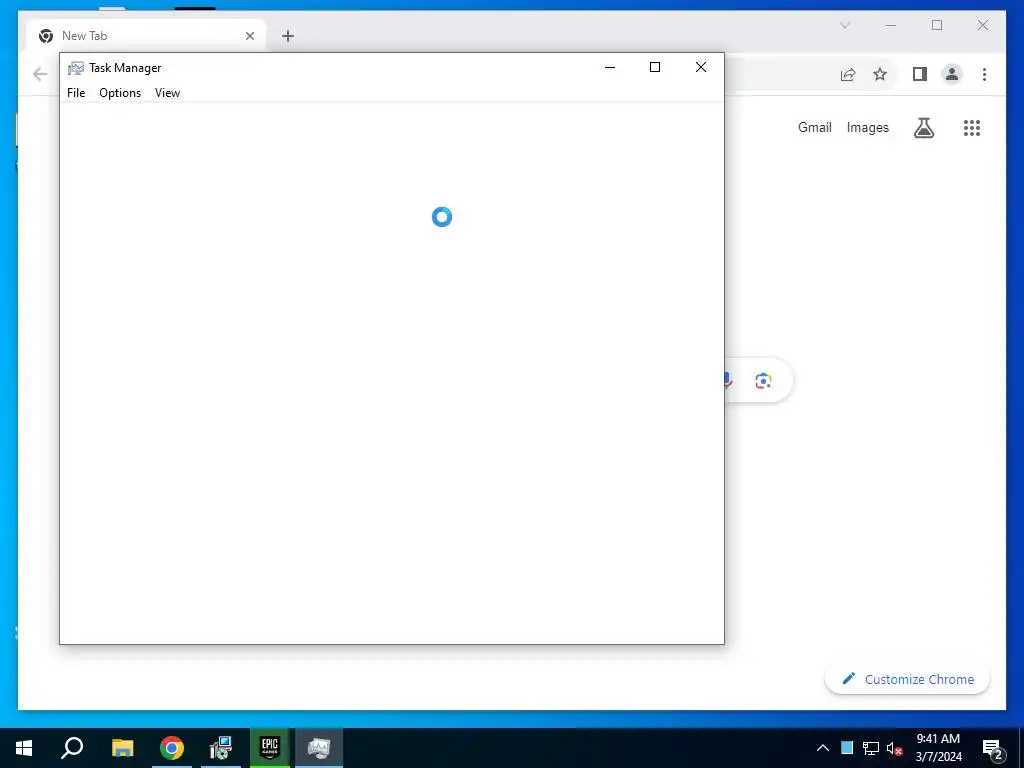The height and width of the screenshot is (768, 1024).
Task: Close the New Tab tab in Chrome
Action: click(249, 36)
